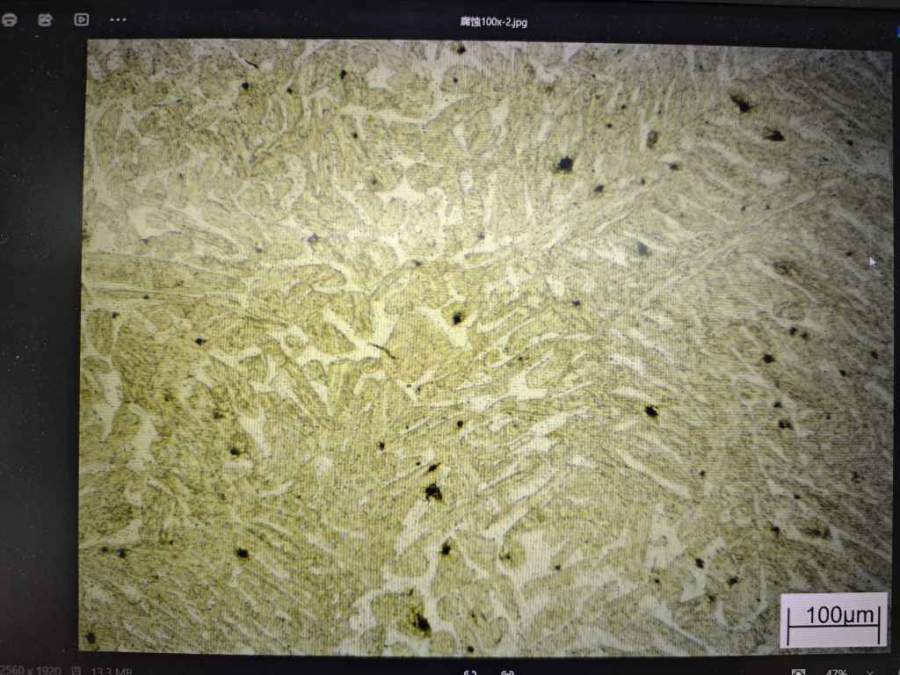Open the edit image tool

(x=45, y=20)
